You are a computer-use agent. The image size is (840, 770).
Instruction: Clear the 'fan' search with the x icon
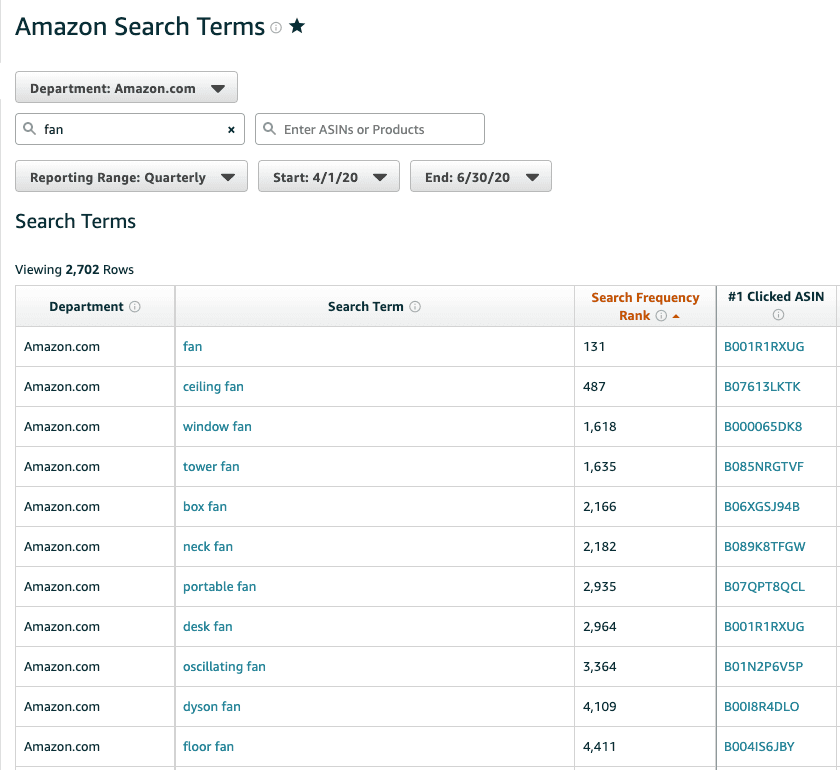[231, 130]
